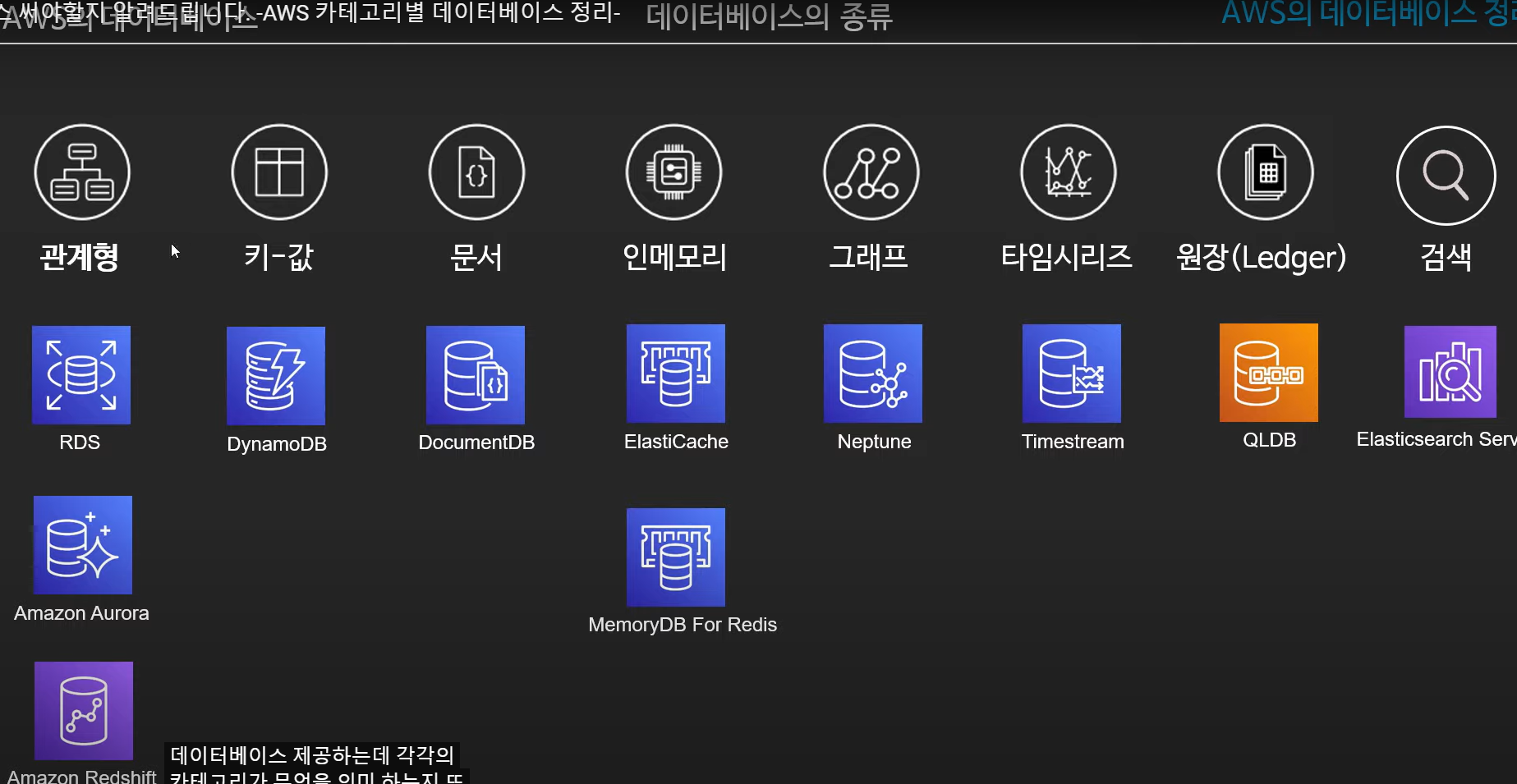Select the ElastiCache text label
This screenshot has height=784, width=1517.
676,442
